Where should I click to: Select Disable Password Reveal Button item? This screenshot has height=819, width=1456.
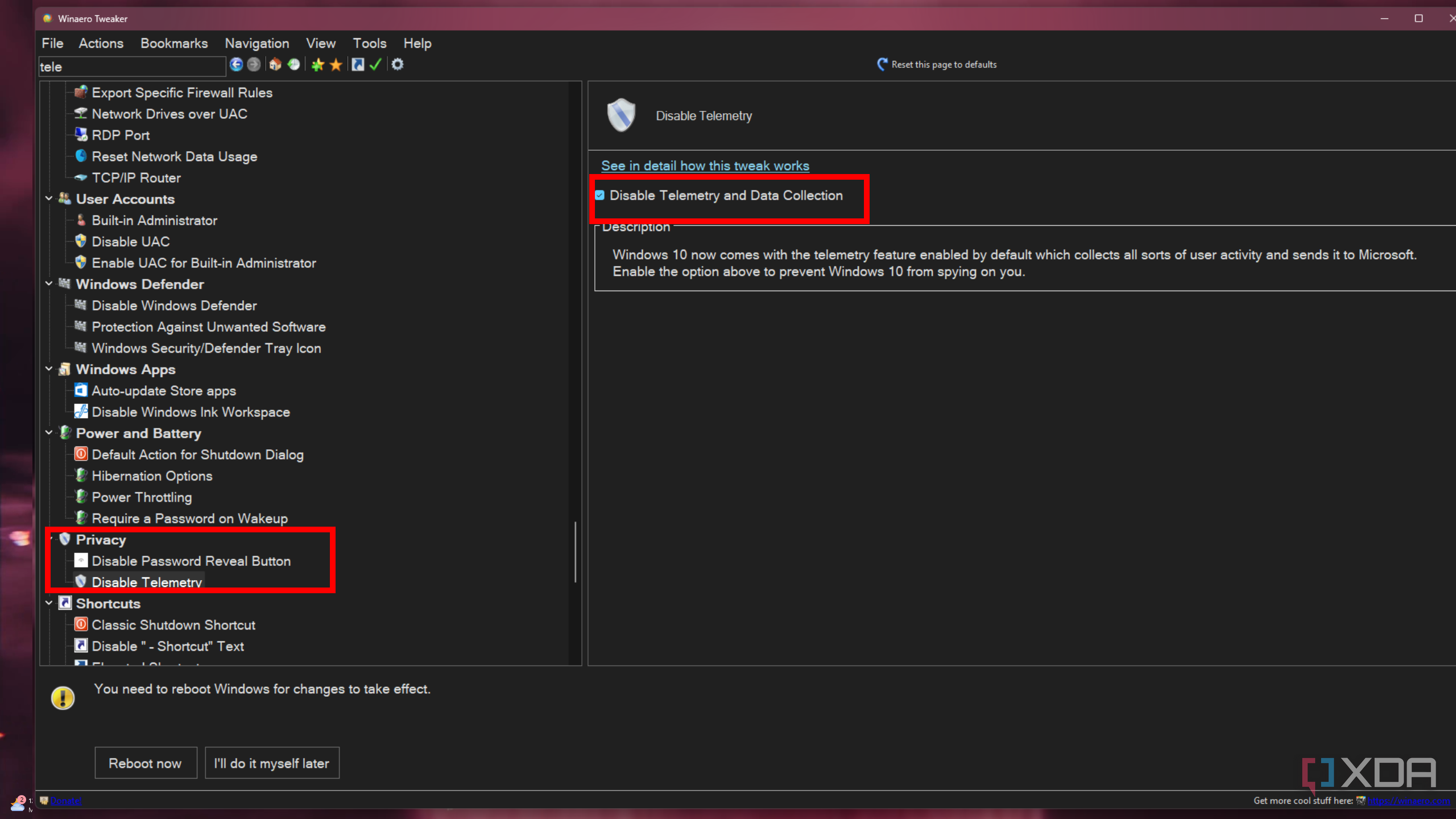coord(191,561)
